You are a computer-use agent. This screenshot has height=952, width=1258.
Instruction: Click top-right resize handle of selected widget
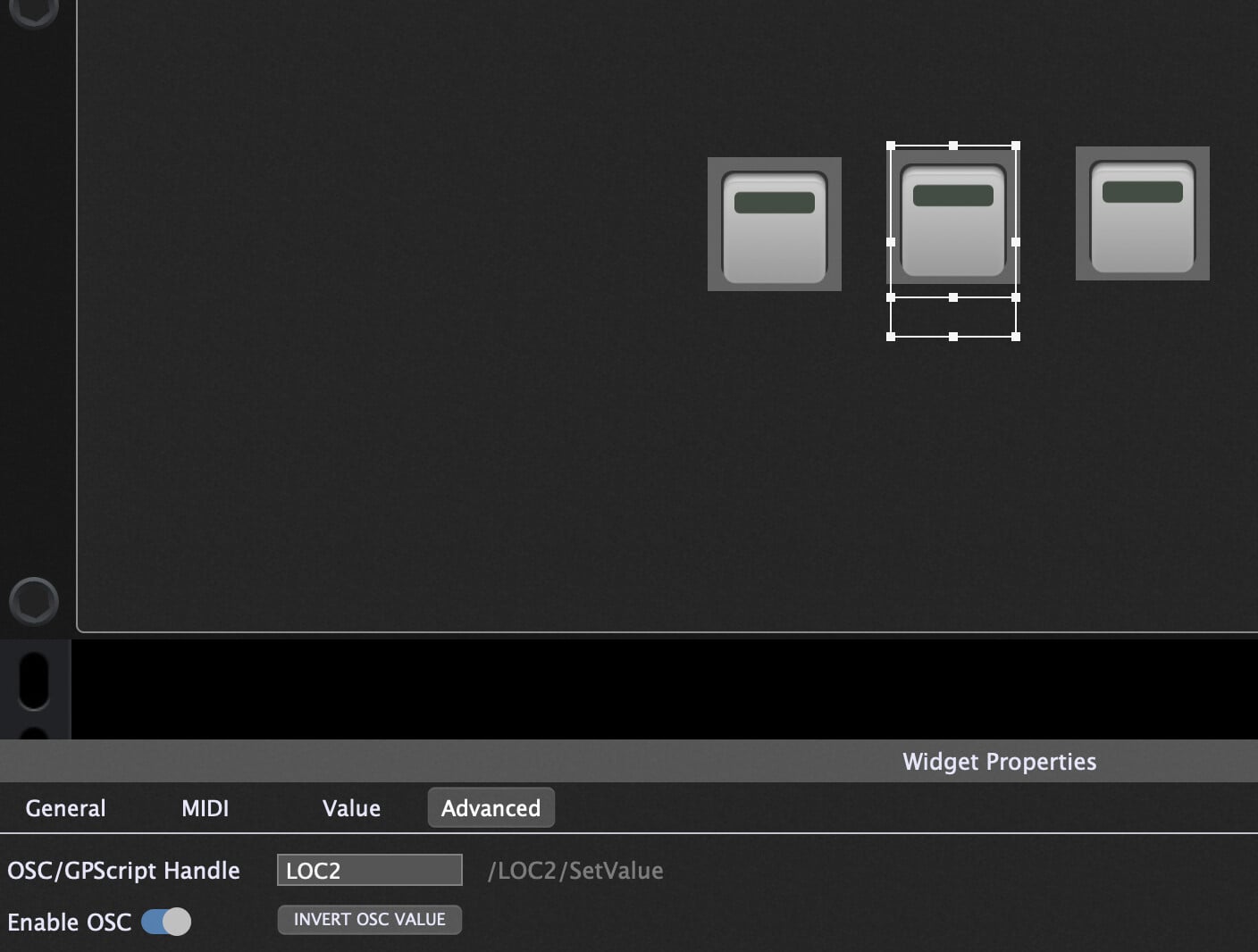pyautogui.click(x=1016, y=146)
